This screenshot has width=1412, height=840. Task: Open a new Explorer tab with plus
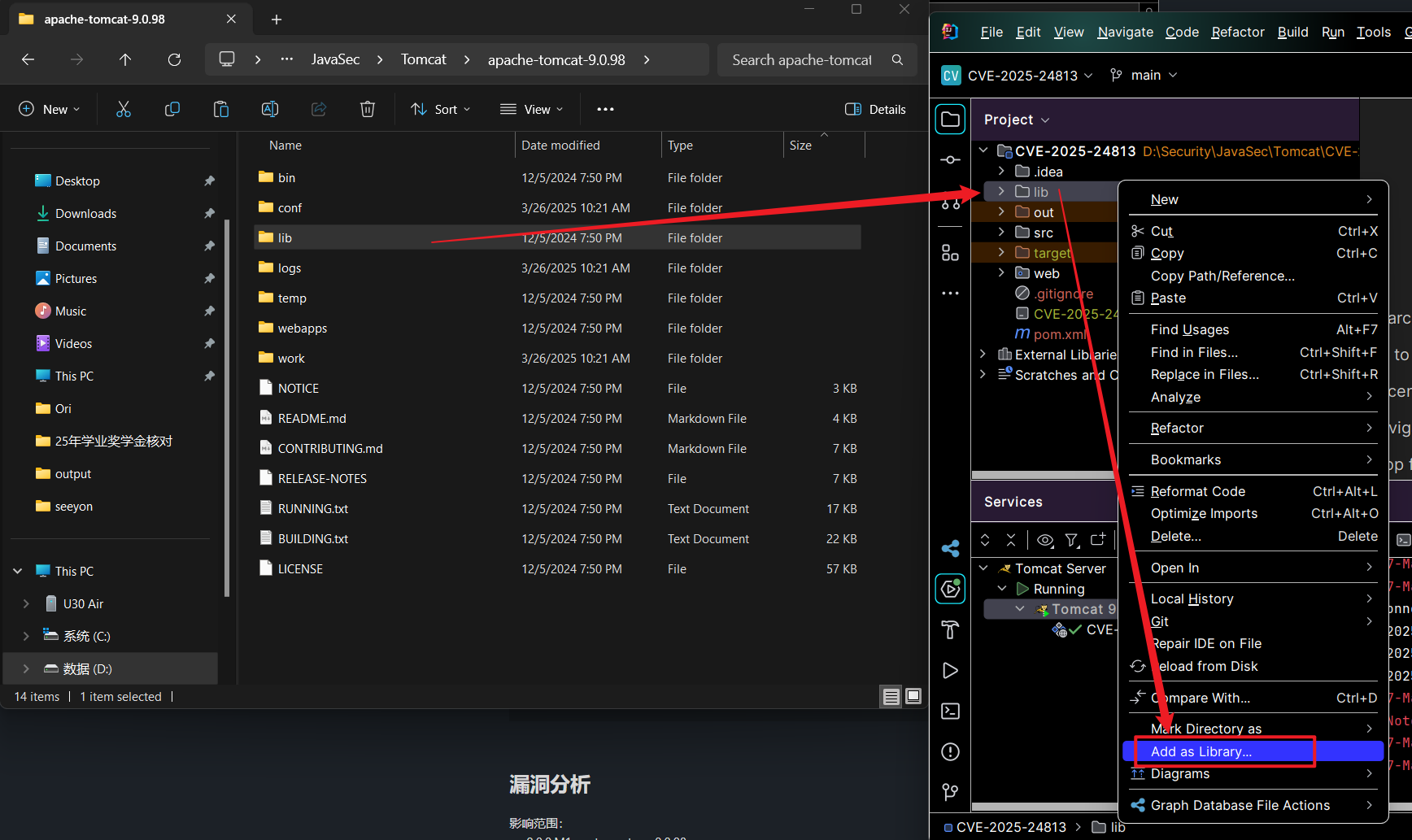click(x=277, y=20)
